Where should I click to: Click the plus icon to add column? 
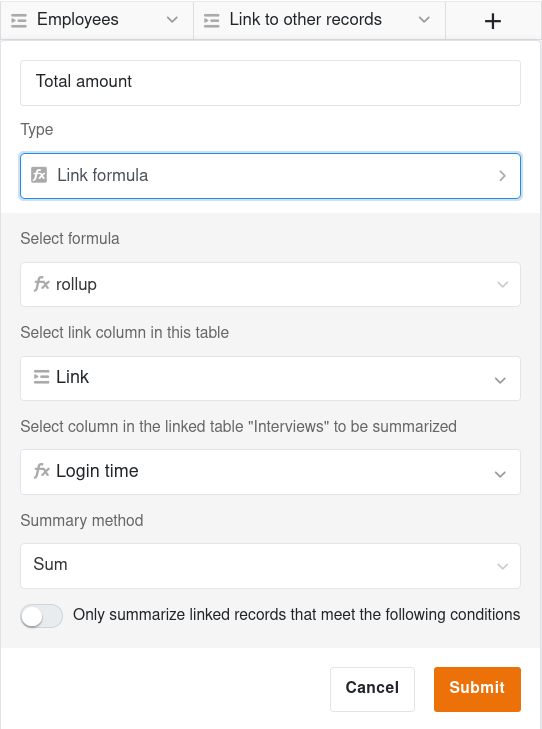coord(493,21)
